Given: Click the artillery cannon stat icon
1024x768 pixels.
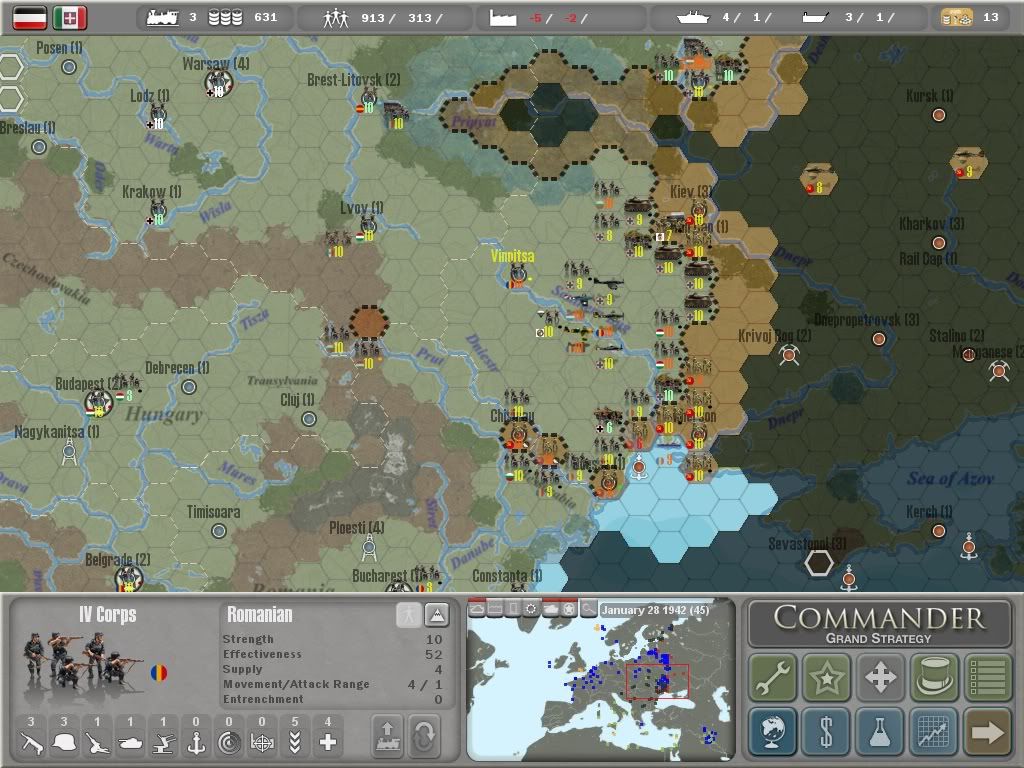Looking at the screenshot, I should pyautogui.click(x=97, y=743).
